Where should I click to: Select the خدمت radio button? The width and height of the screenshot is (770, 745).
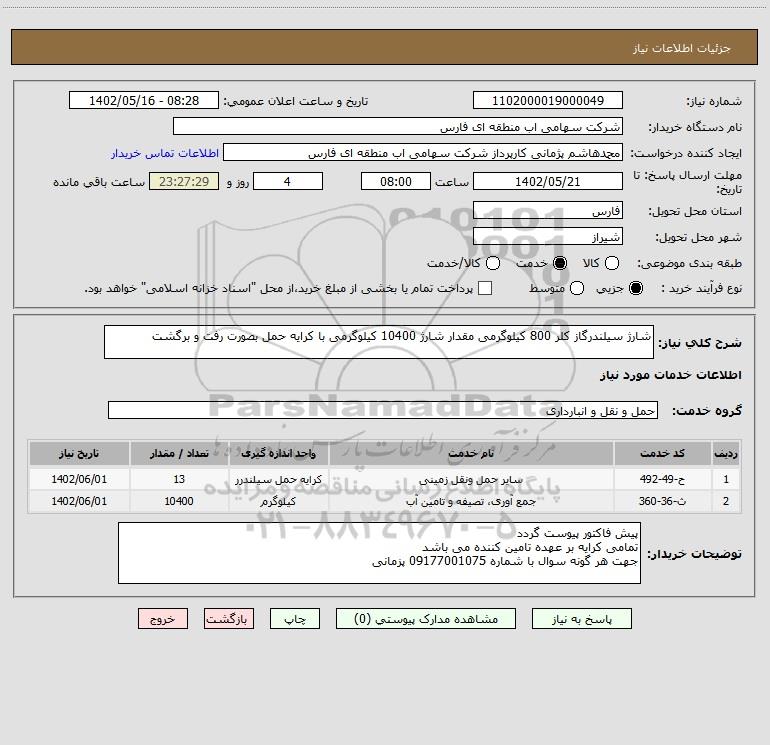pos(559,263)
